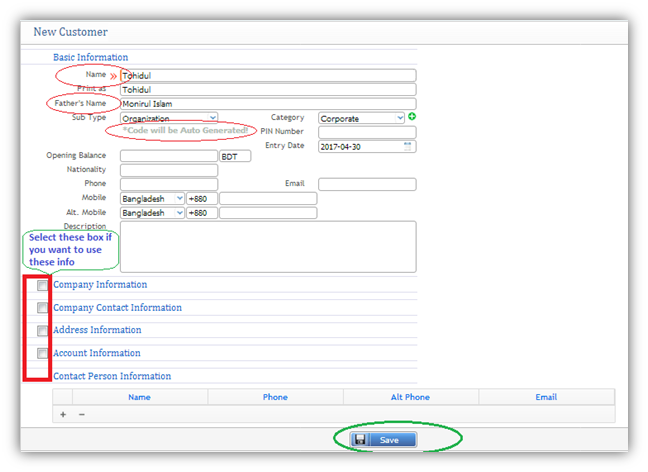648x472 pixels.
Task: Add a contact person row with plus icon
Action: point(64,414)
